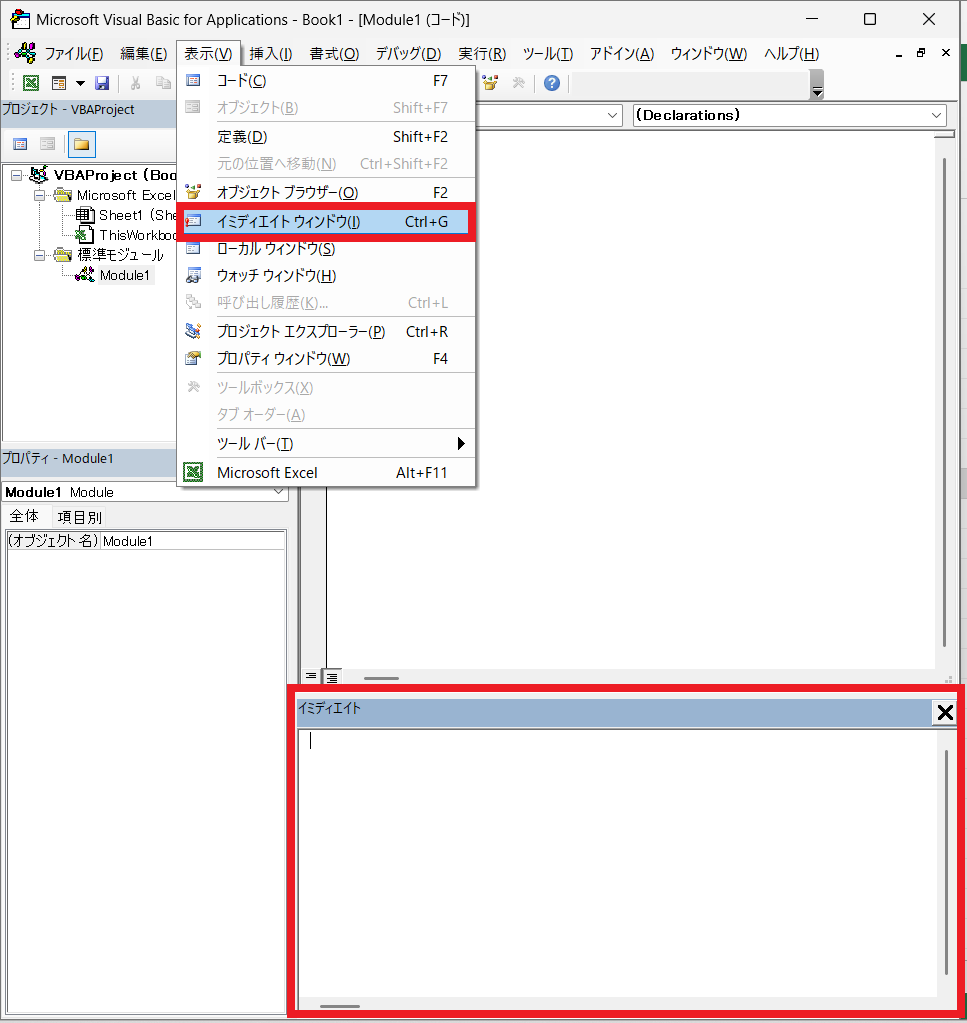
Task: Save the workbook with the floppy disk icon
Action: [x=102, y=83]
